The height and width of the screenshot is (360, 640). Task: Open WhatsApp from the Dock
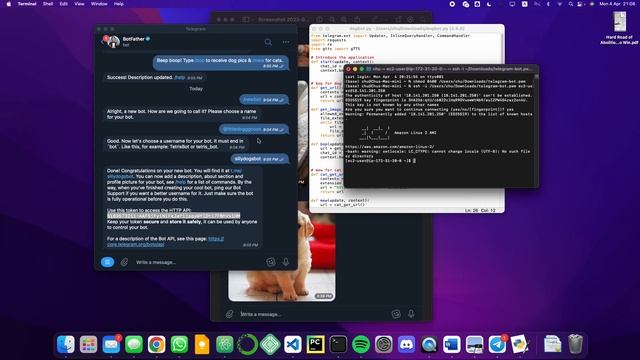[x=180, y=344]
